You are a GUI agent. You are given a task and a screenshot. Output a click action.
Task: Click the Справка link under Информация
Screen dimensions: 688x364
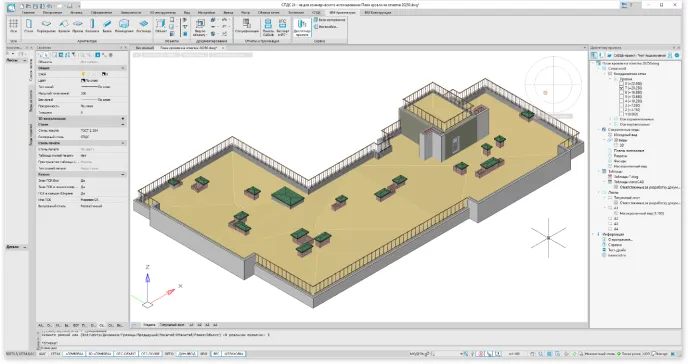coord(615,245)
